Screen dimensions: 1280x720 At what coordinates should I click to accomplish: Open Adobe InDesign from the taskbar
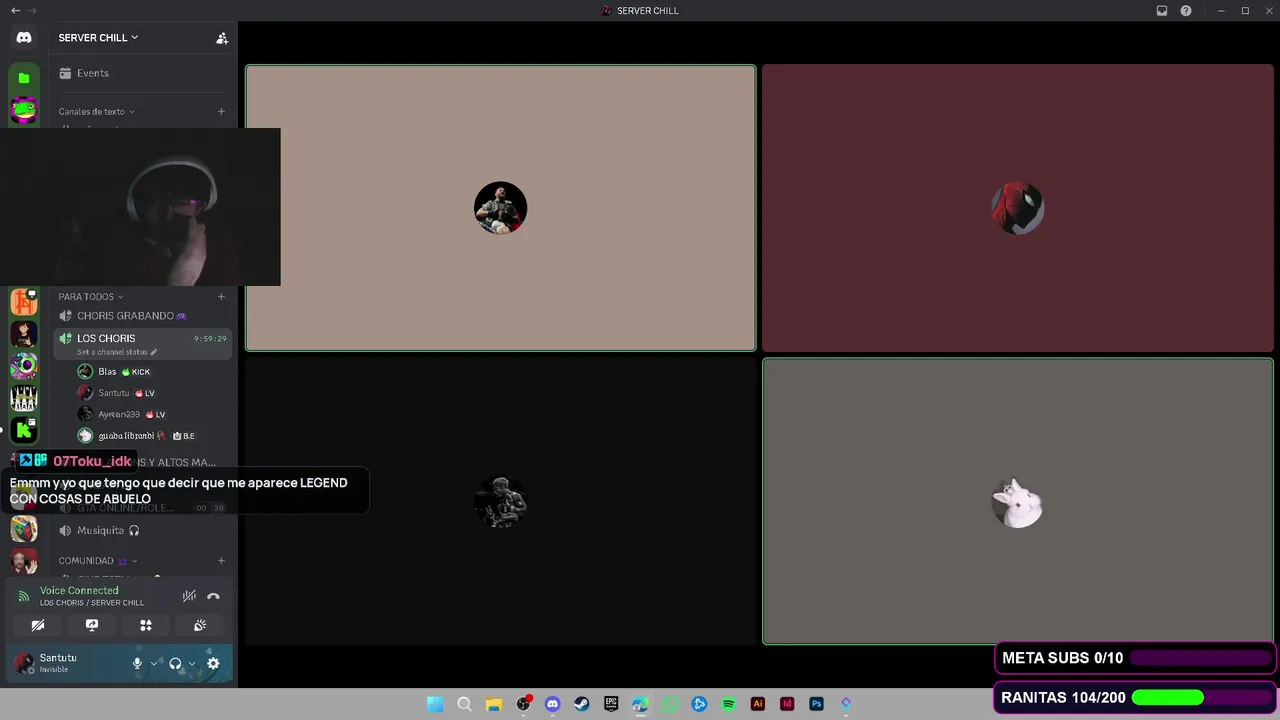pos(787,704)
